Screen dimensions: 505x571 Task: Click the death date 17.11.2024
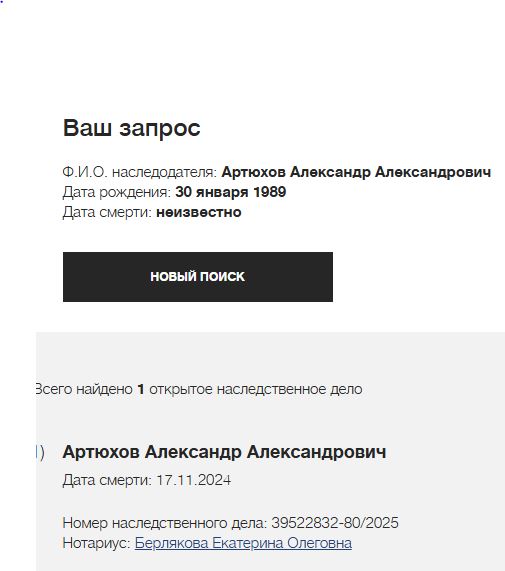(x=194, y=480)
